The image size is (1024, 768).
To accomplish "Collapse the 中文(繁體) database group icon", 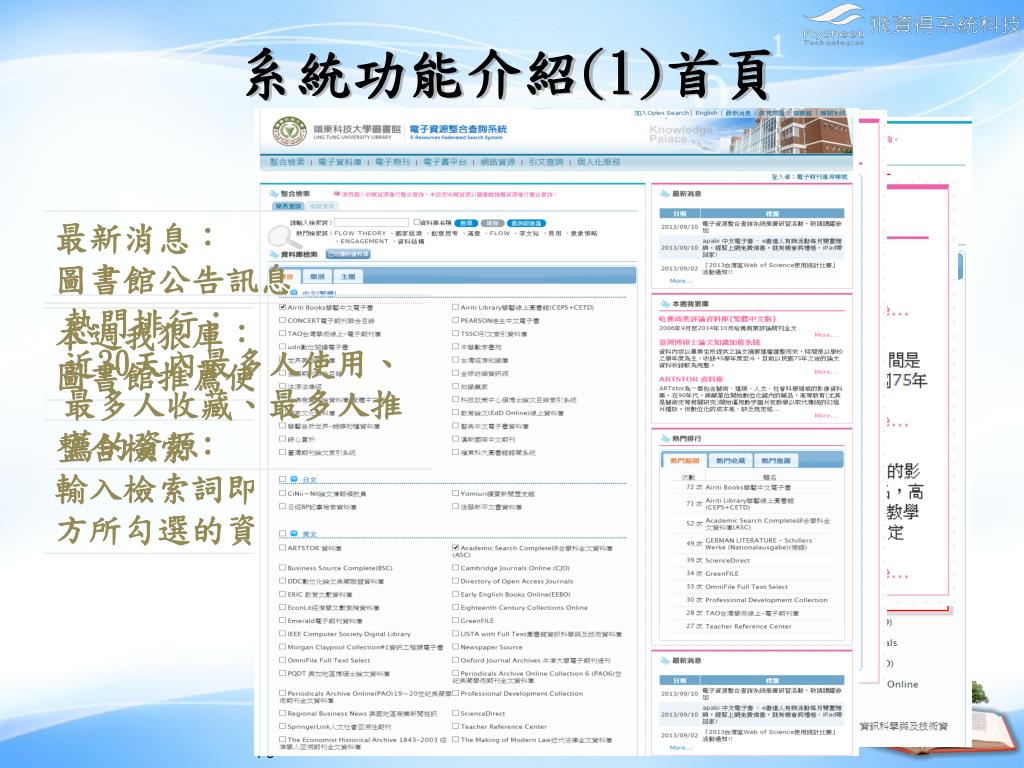I will 294,294.
